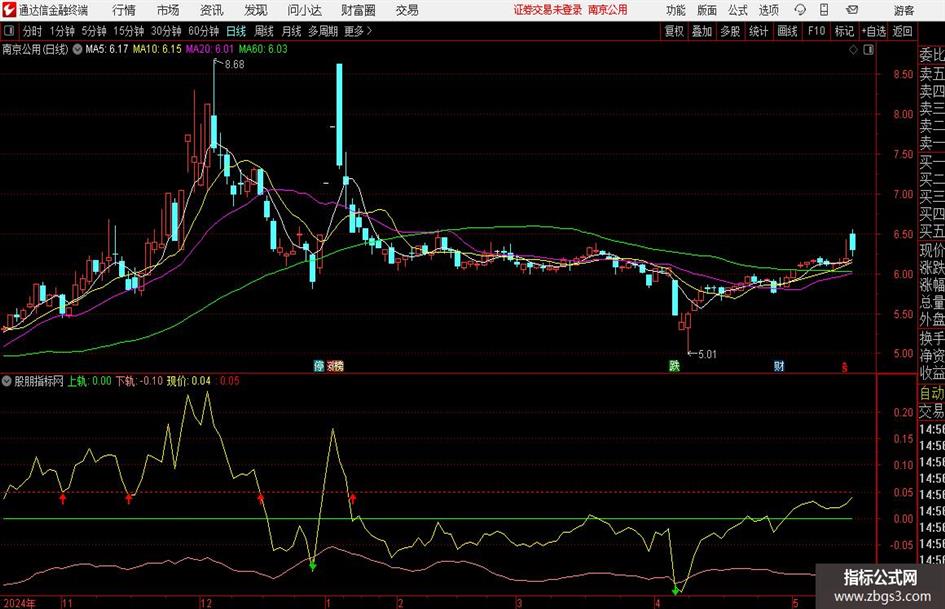This screenshot has height=609, width=945.
Task: Open the 画线 drawing tools
Action: [x=787, y=31]
